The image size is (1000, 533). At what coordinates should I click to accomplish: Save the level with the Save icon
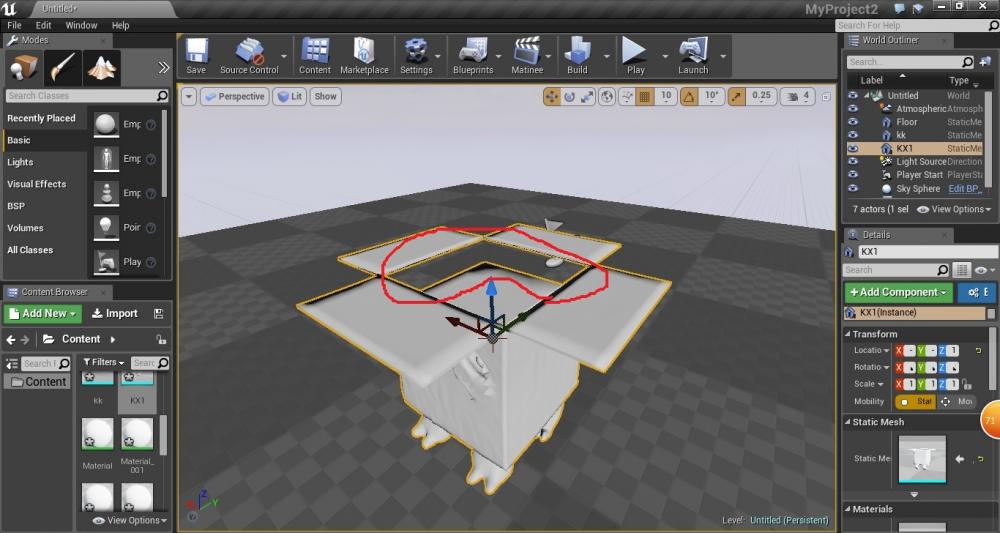click(x=196, y=56)
